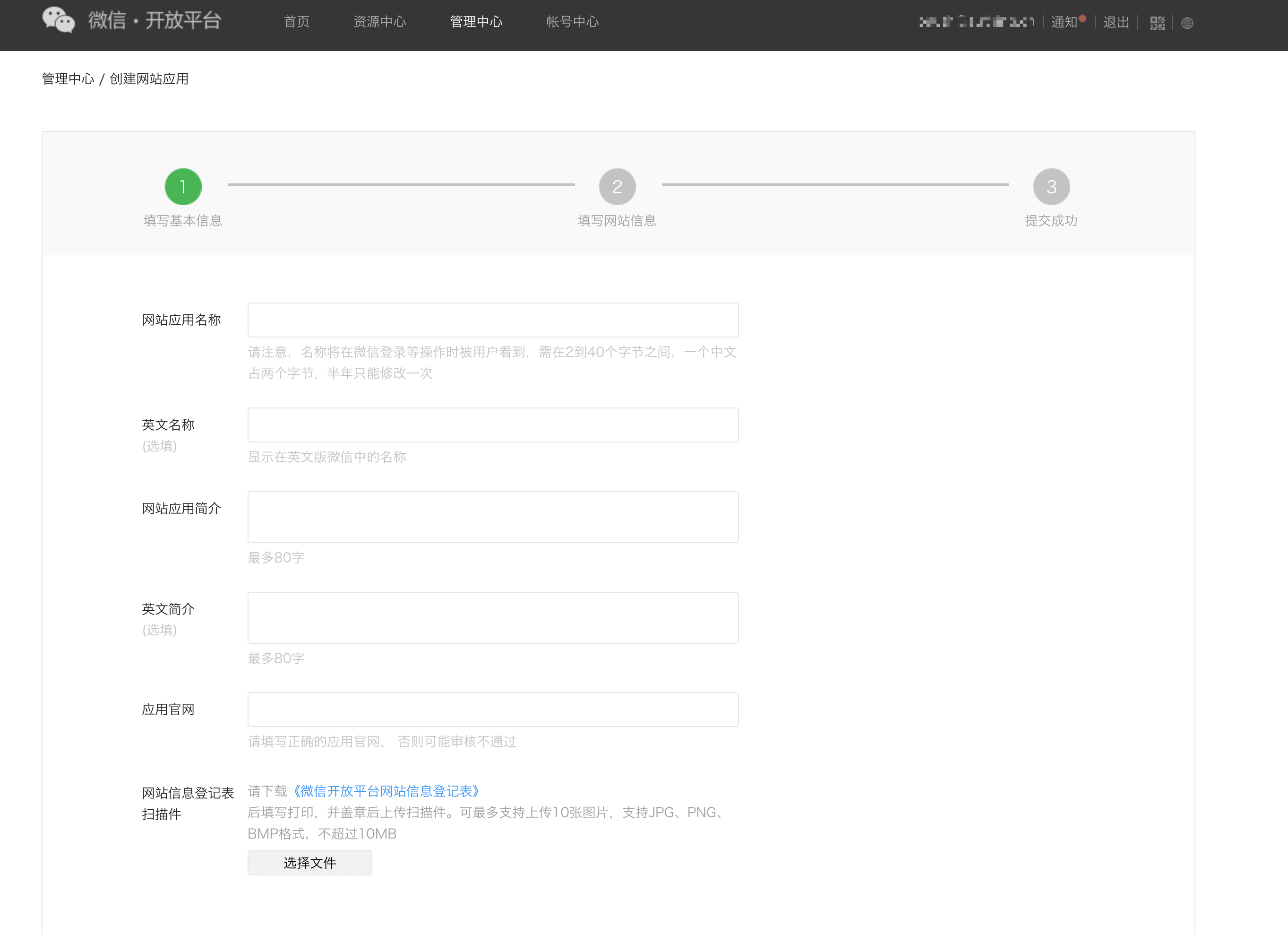
Task: Click the globe language icon
Action: (x=1187, y=23)
